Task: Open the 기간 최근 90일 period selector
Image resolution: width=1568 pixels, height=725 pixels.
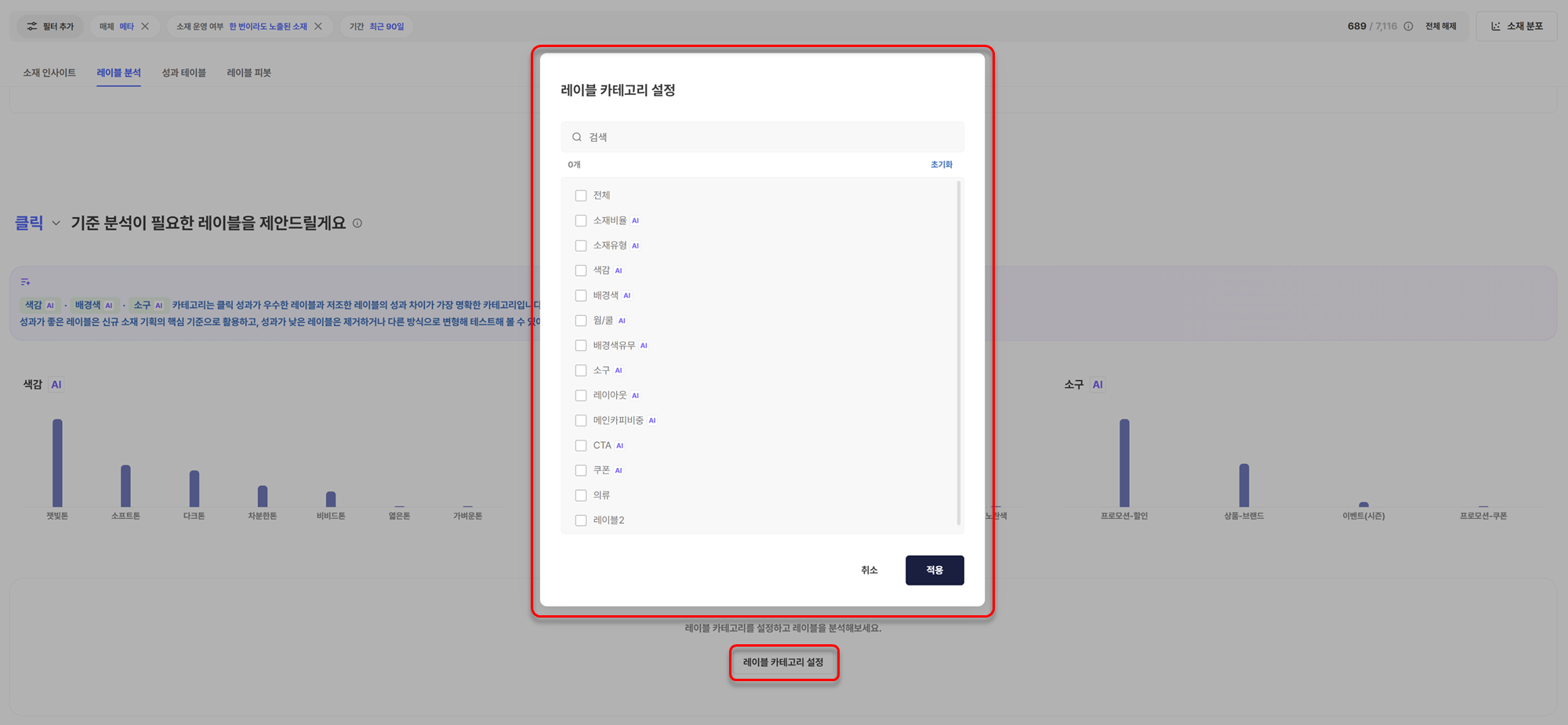Action: pyautogui.click(x=377, y=27)
